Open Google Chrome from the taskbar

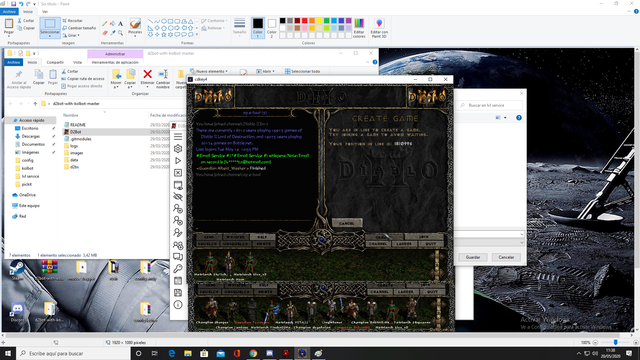coord(253,353)
